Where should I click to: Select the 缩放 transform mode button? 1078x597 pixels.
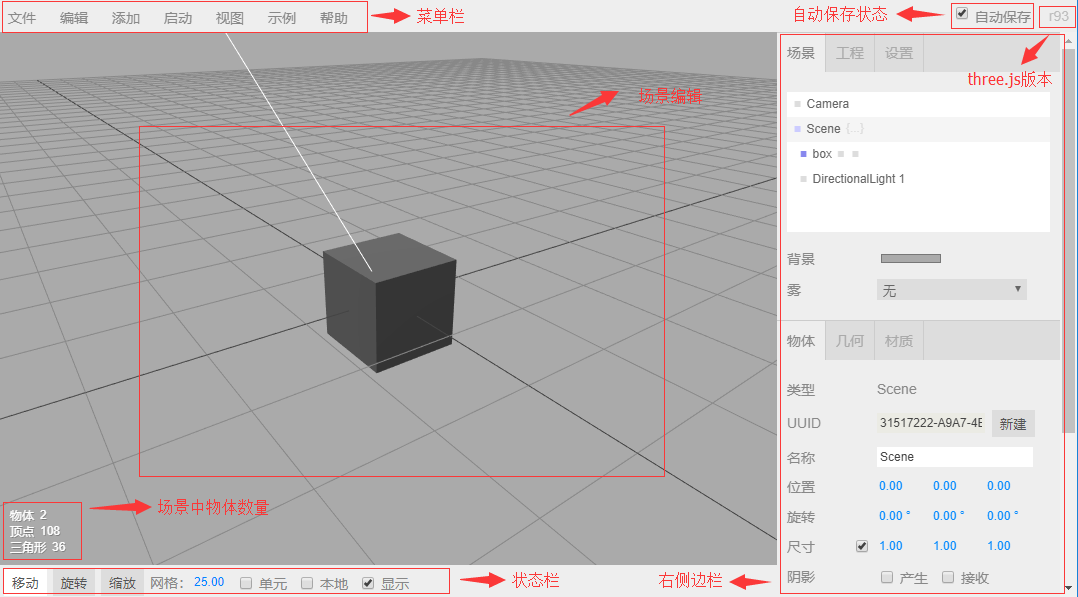coord(123,583)
